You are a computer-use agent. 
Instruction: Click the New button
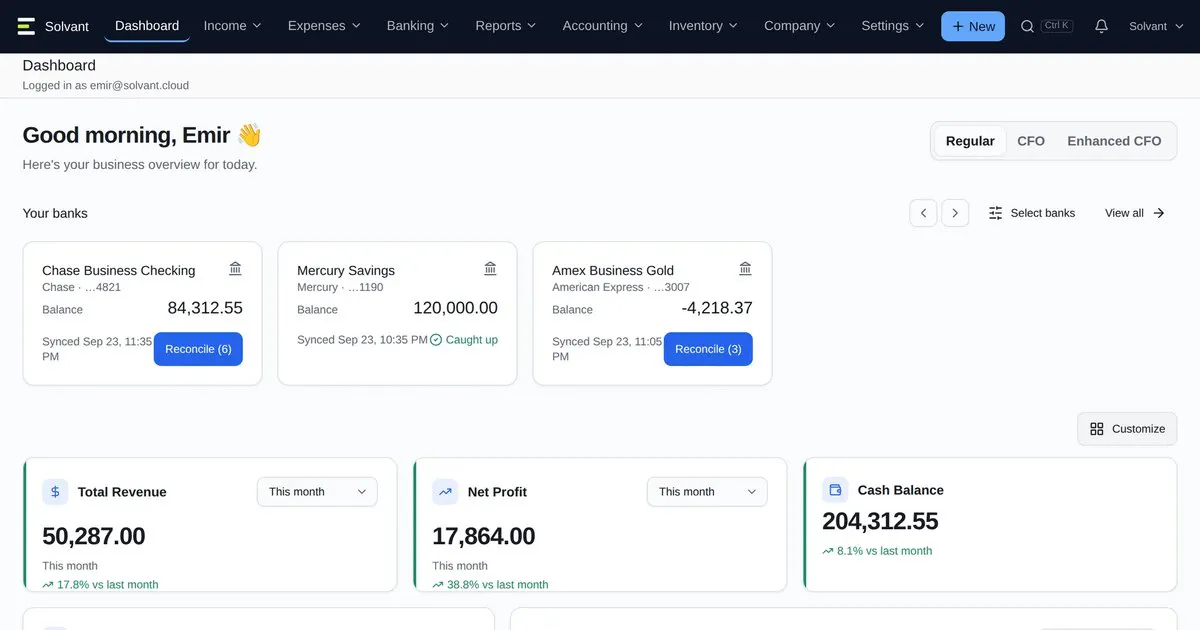973,26
